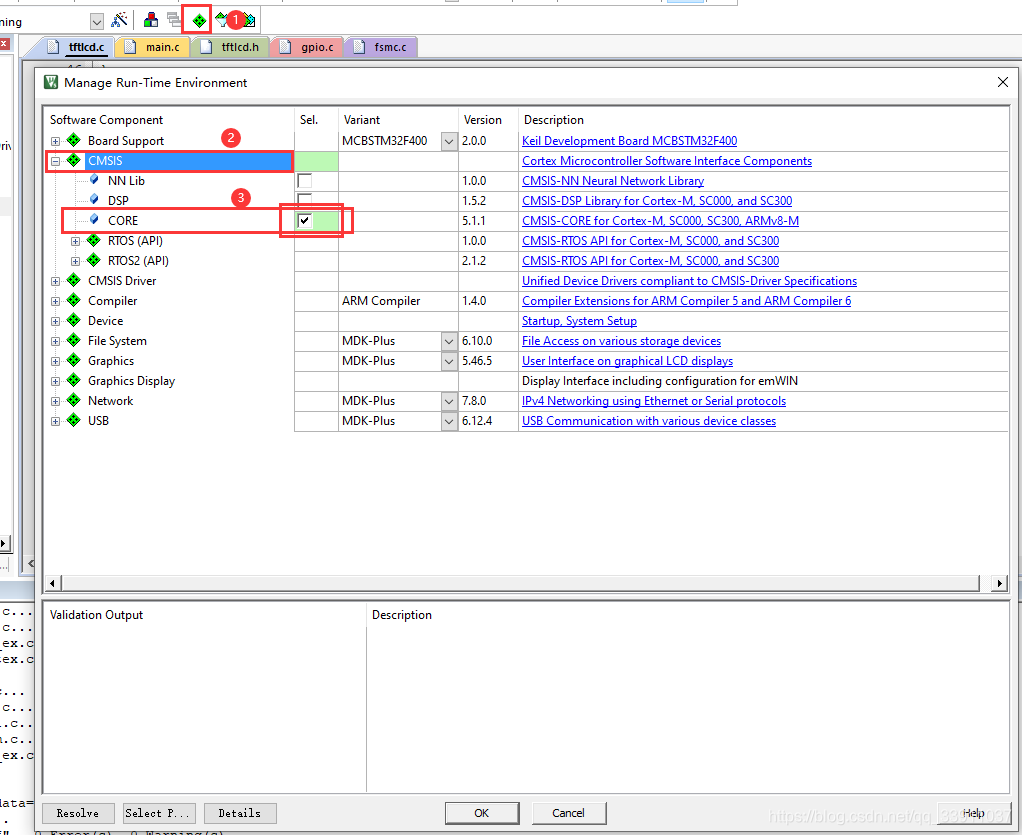Click the Board Support green diamond icon
This screenshot has width=1022, height=835.
pyautogui.click(x=74, y=140)
